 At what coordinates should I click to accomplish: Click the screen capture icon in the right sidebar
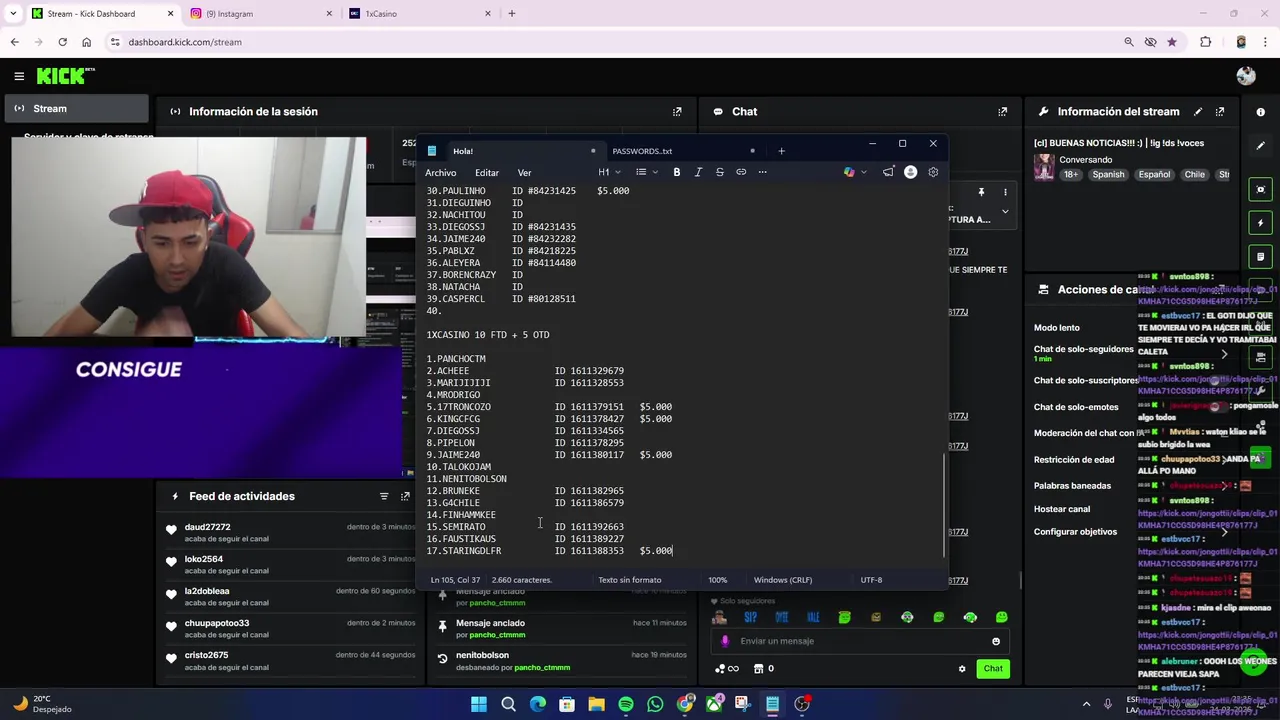pos(1260,189)
